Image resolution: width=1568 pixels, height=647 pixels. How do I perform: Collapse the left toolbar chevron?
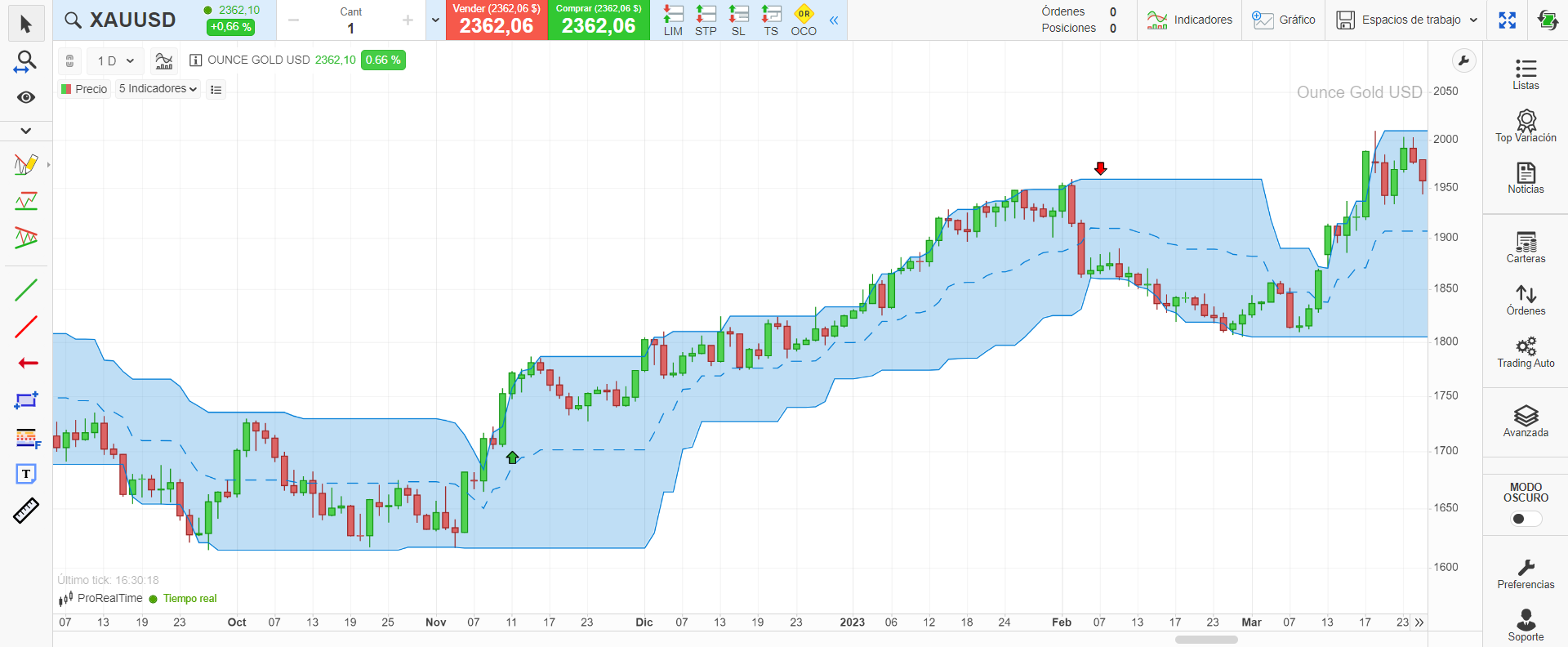(x=26, y=131)
